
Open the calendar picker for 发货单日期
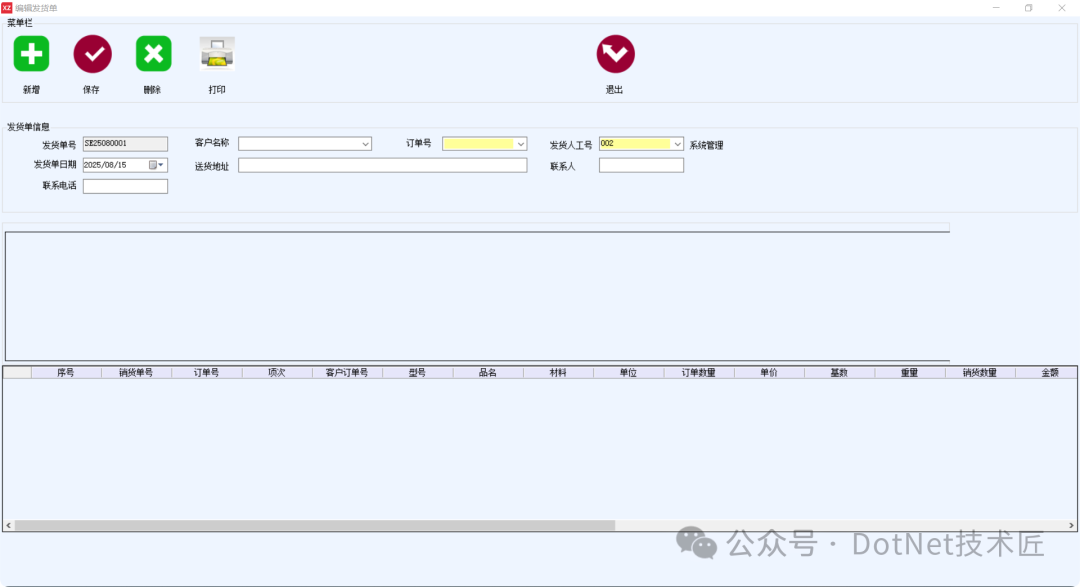pyautogui.click(x=155, y=165)
